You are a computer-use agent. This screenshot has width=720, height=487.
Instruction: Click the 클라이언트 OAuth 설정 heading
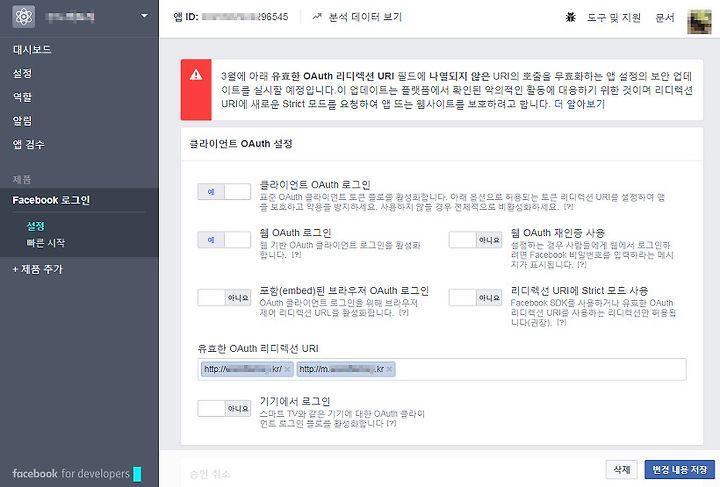click(x=241, y=144)
